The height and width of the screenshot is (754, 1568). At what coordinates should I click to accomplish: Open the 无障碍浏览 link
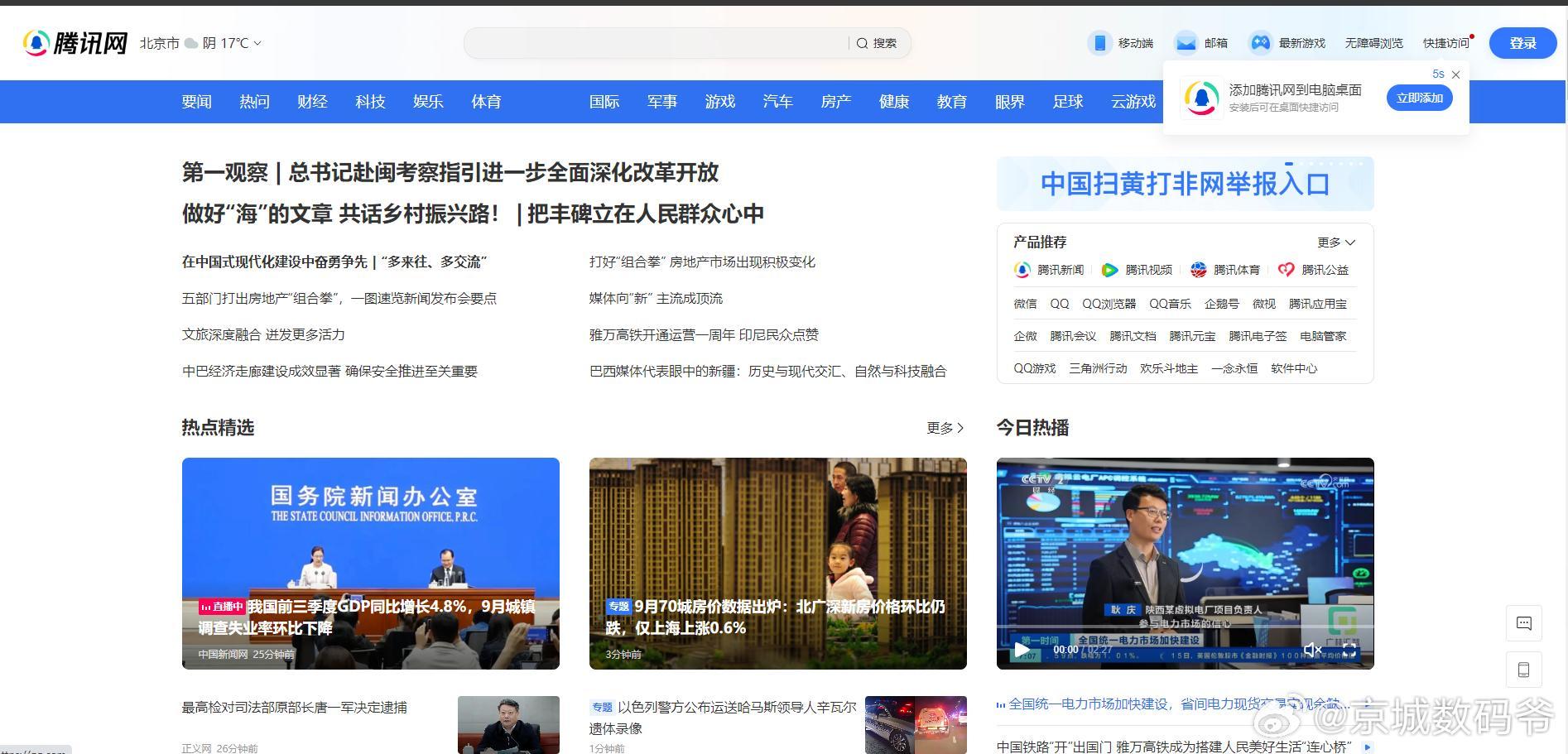1374,43
